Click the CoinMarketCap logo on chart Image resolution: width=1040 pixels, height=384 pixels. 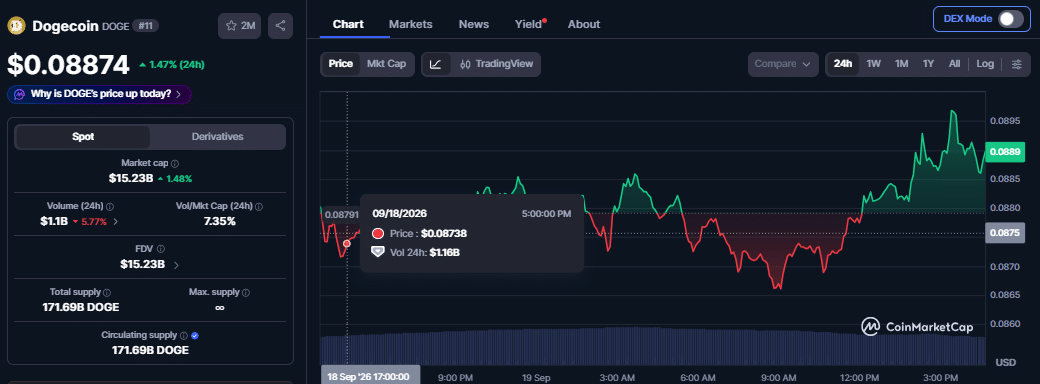tap(917, 327)
